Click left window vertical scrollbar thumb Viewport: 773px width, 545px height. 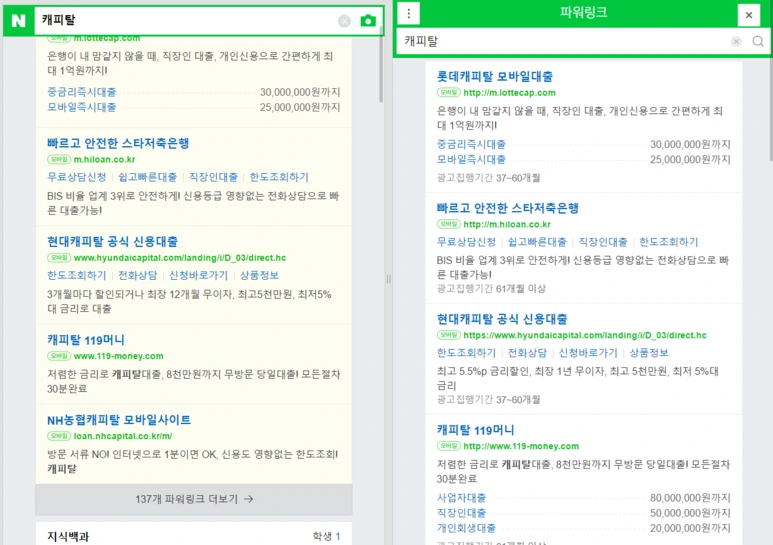(x=381, y=64)
